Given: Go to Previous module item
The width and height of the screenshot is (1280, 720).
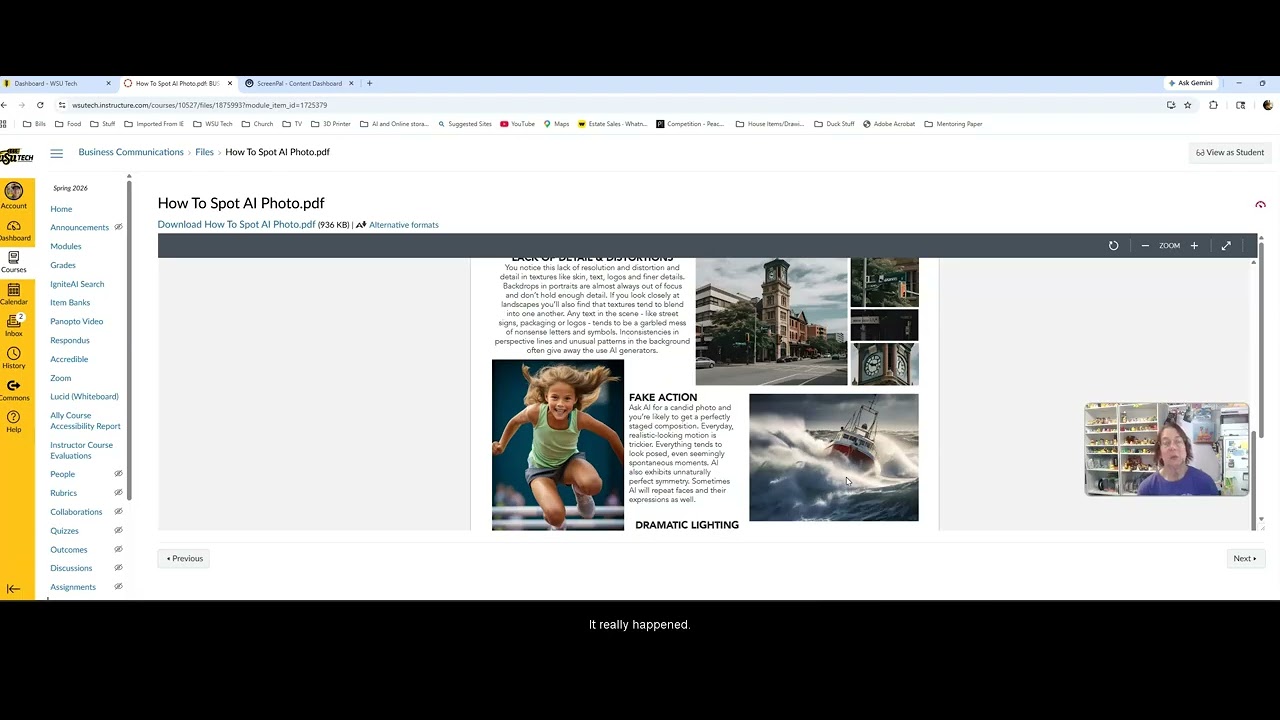Looking at the screenshot, I should pos(184,559).
